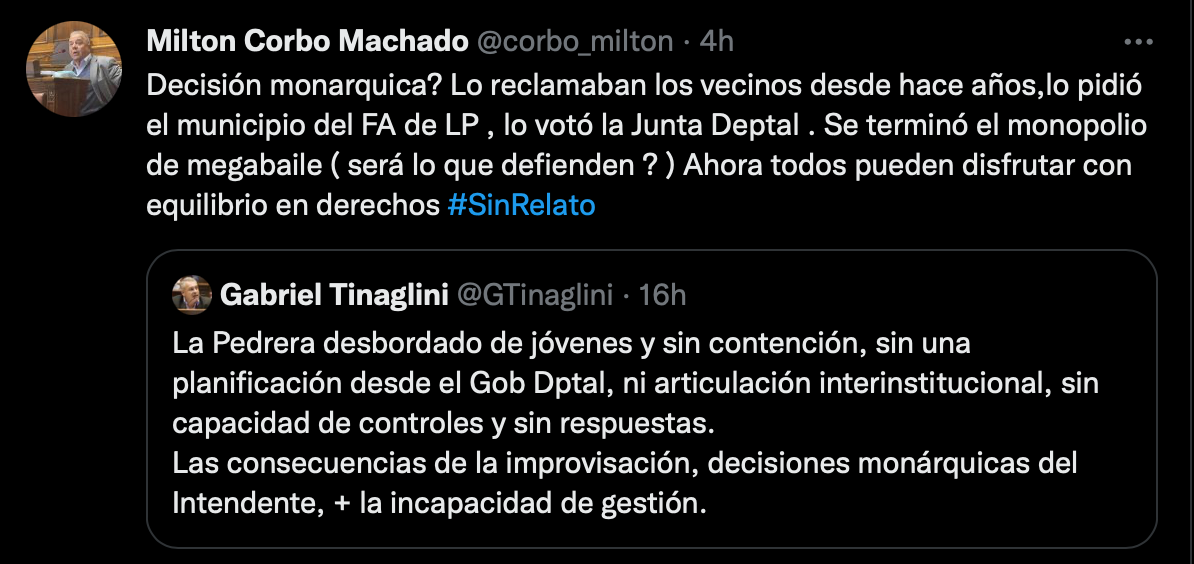Image resolution: width=1194 pixels, height=564 pixels.
Task: Click the @corbo_milton handle
Action: [574, 41]
